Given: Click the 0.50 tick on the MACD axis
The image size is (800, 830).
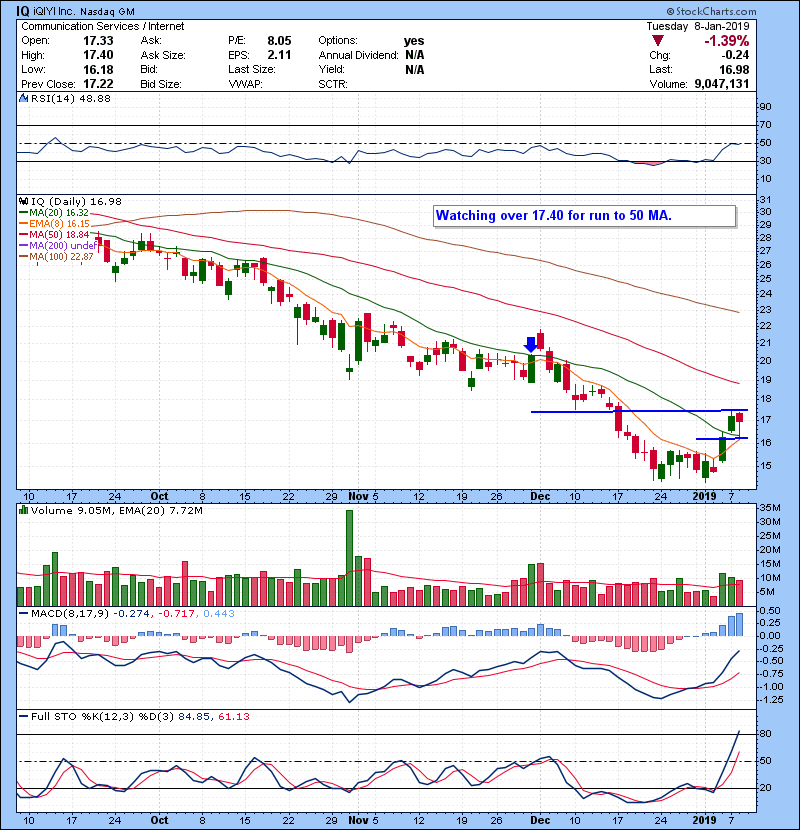Looking at the screenshot, I should (x=771, y=611).
